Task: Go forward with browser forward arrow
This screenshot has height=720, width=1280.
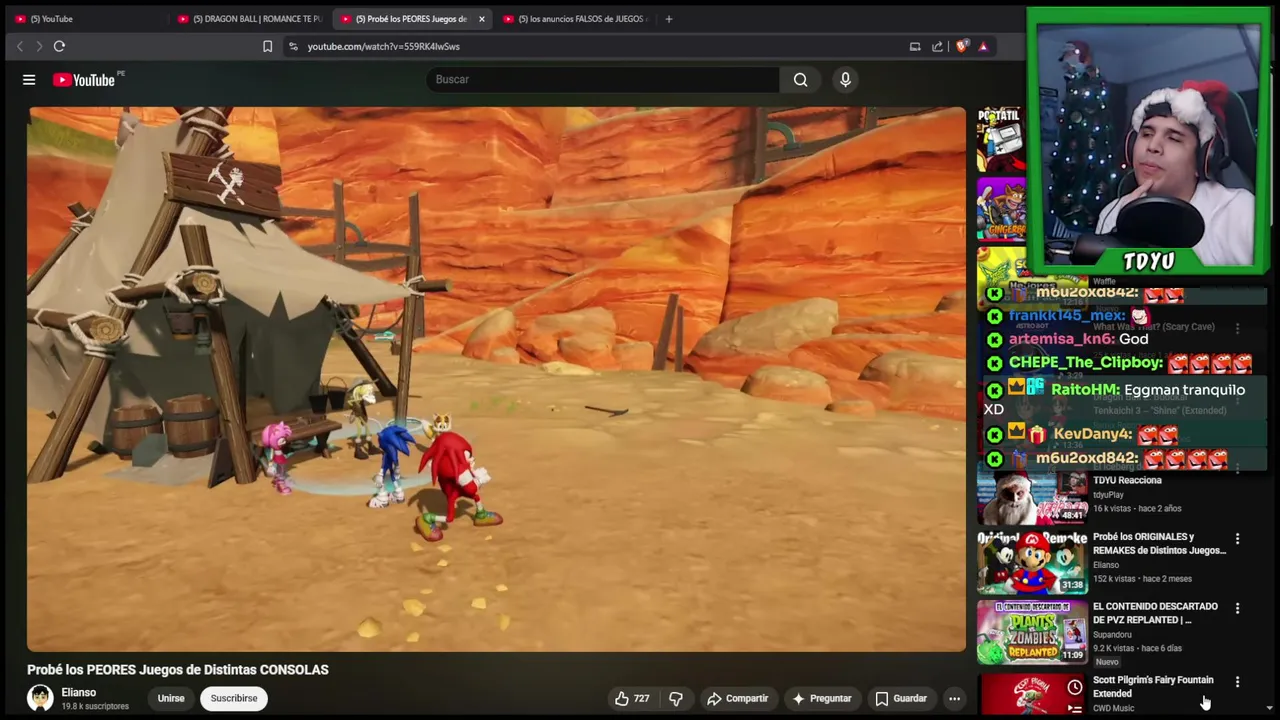Action: coord(39,46)
